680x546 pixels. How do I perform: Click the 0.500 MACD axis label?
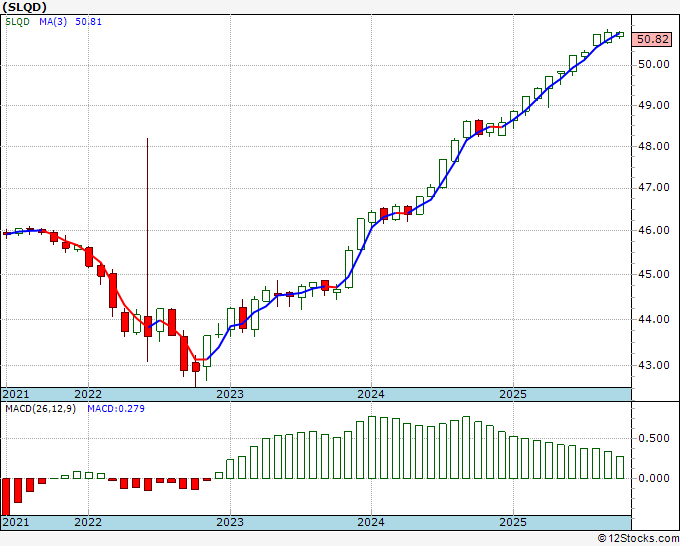pyautogui.click(x=654, y=438)
